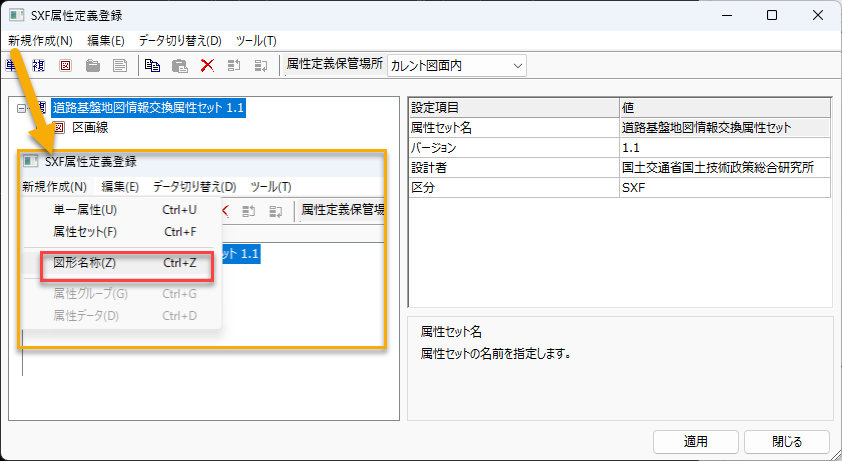The height and width of the screenshot is (461, 842).
Task: Click the description text 属性セットの名前を指定します。
Action: 496,354
